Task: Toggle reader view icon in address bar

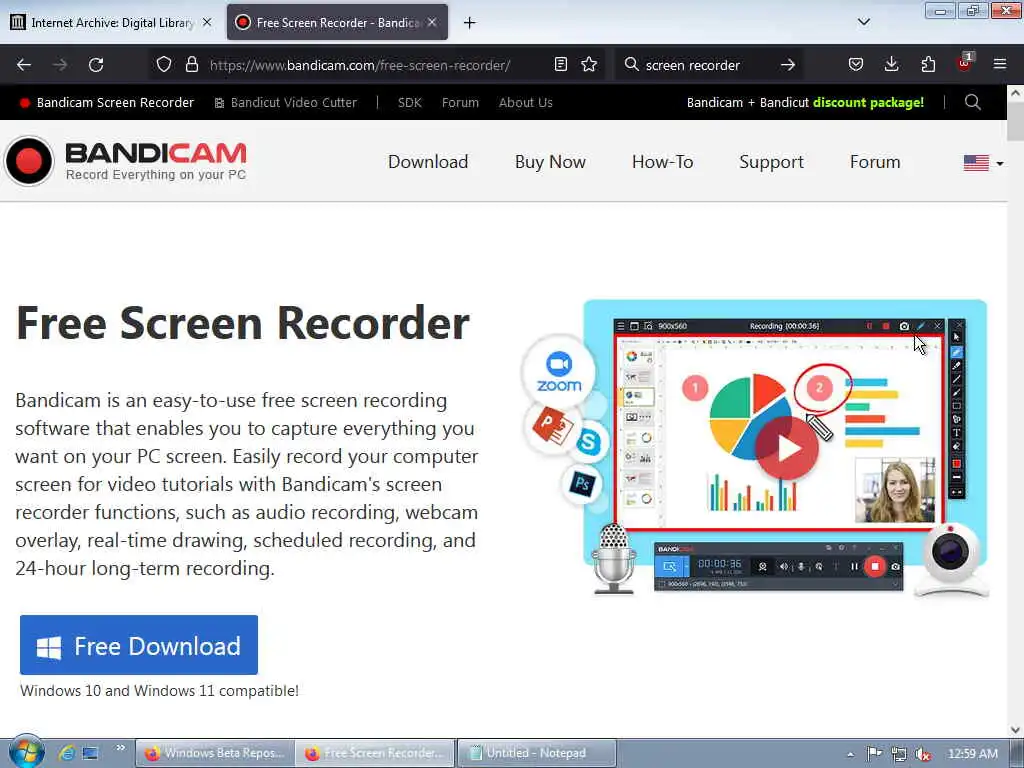Action: point(560,65)
